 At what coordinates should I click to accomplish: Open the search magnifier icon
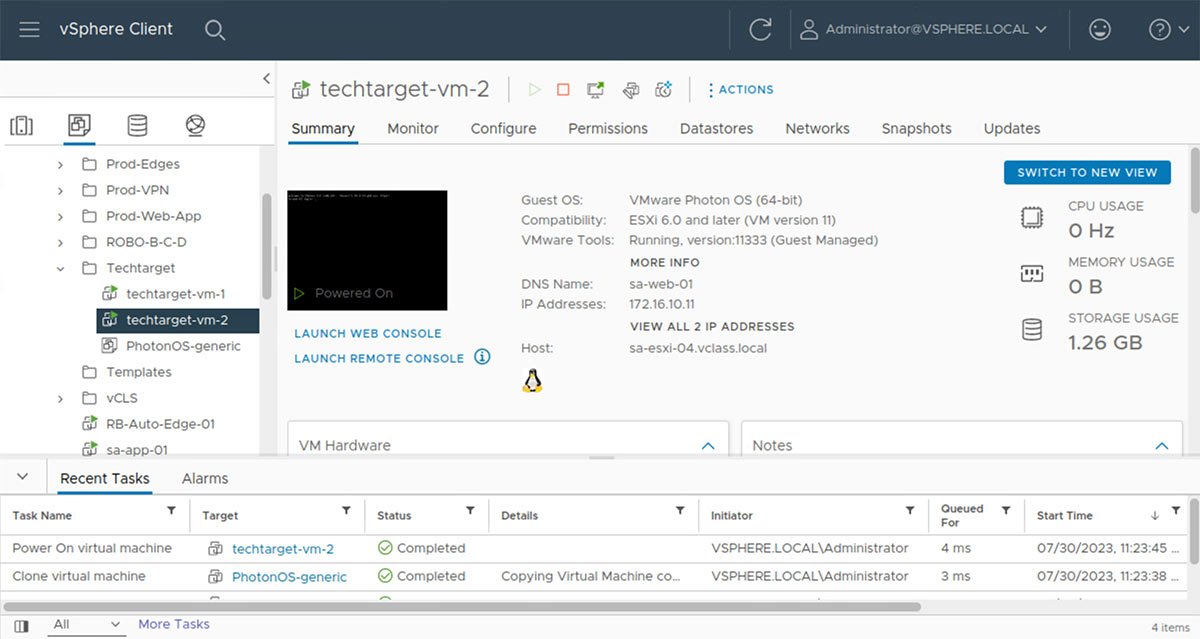pos(215,29)
